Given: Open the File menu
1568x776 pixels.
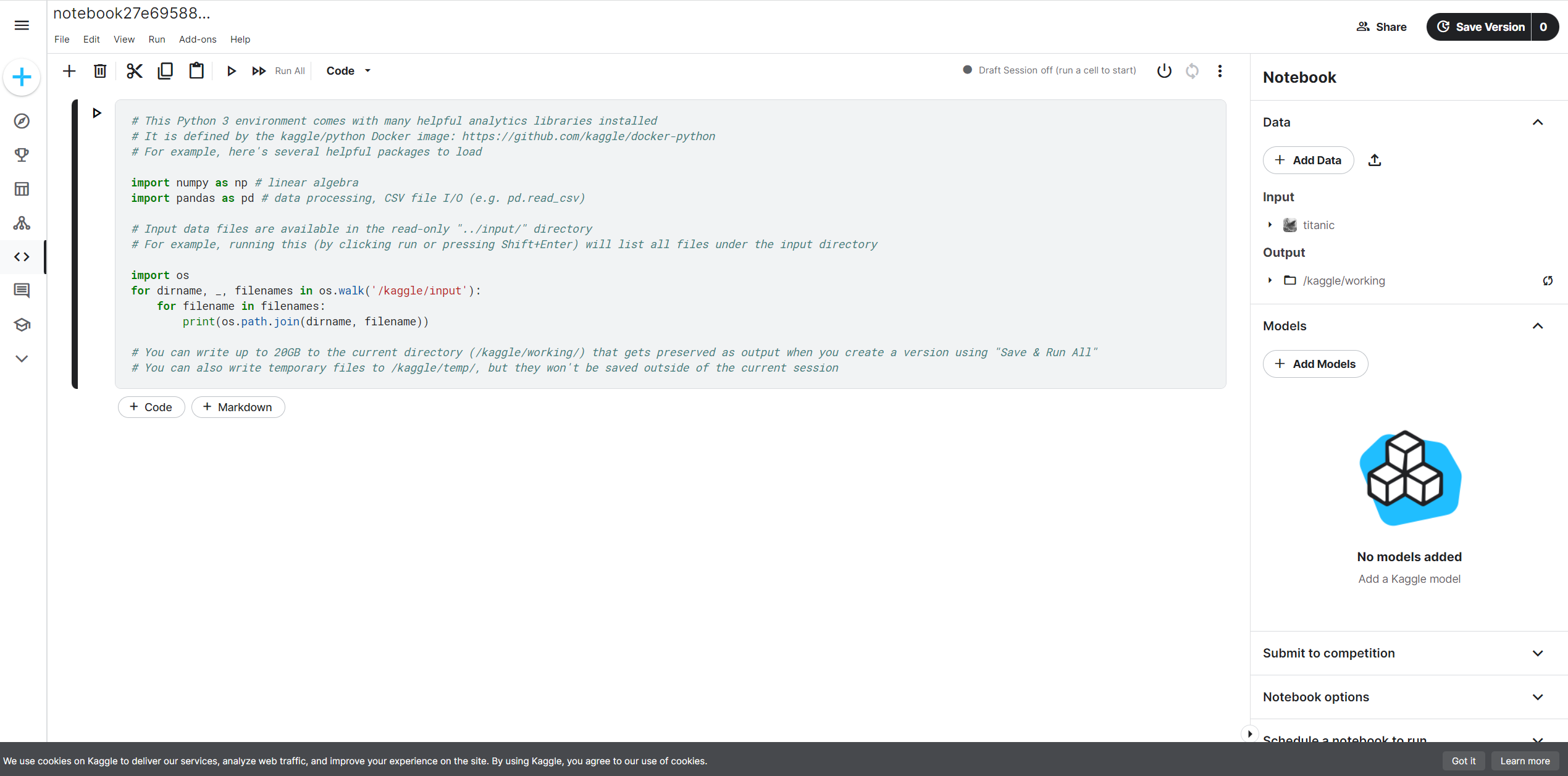Looking at the screenshot, I should click(62, 40).
